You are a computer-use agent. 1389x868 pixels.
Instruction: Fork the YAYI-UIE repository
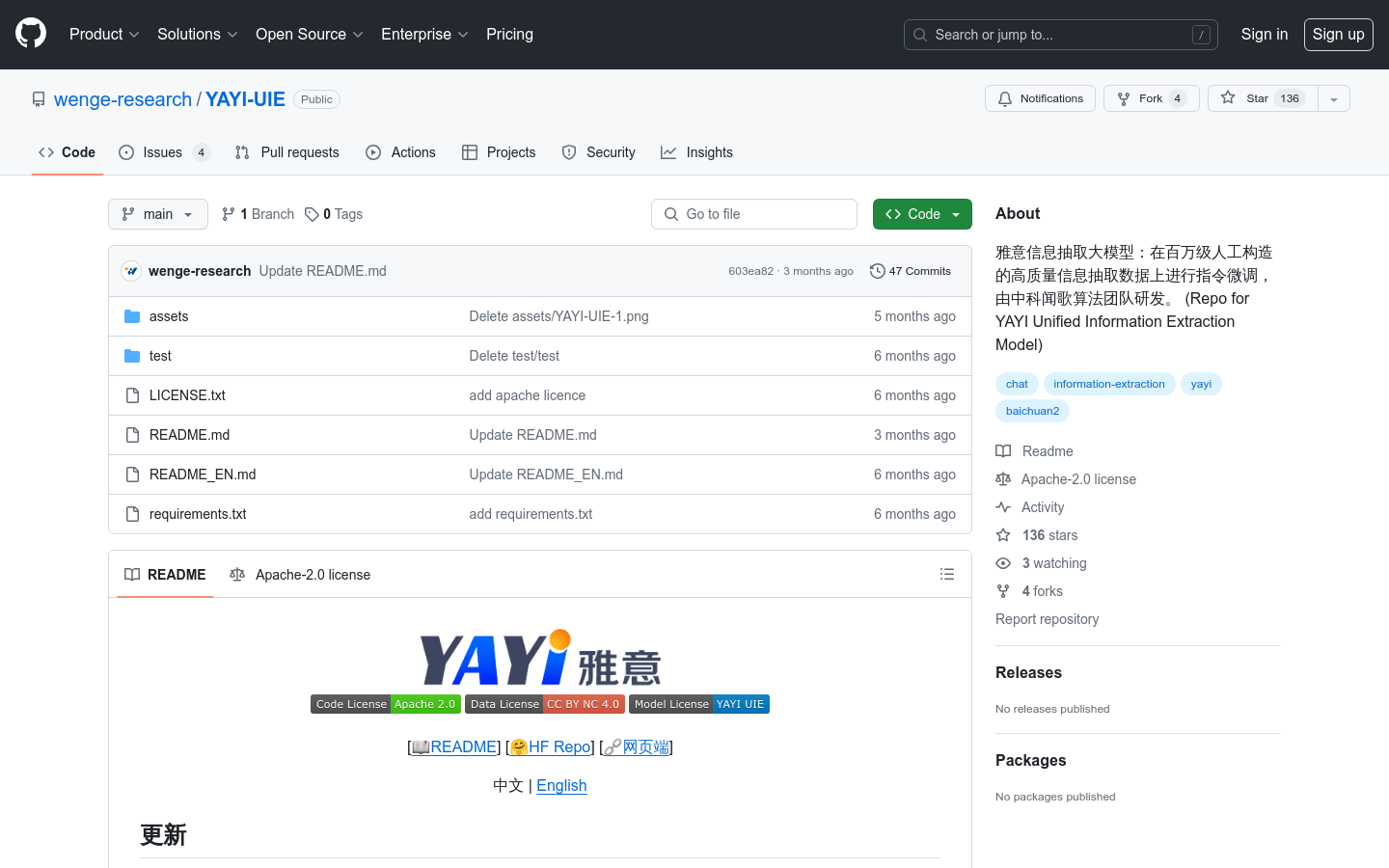[x=1151, y=98]
